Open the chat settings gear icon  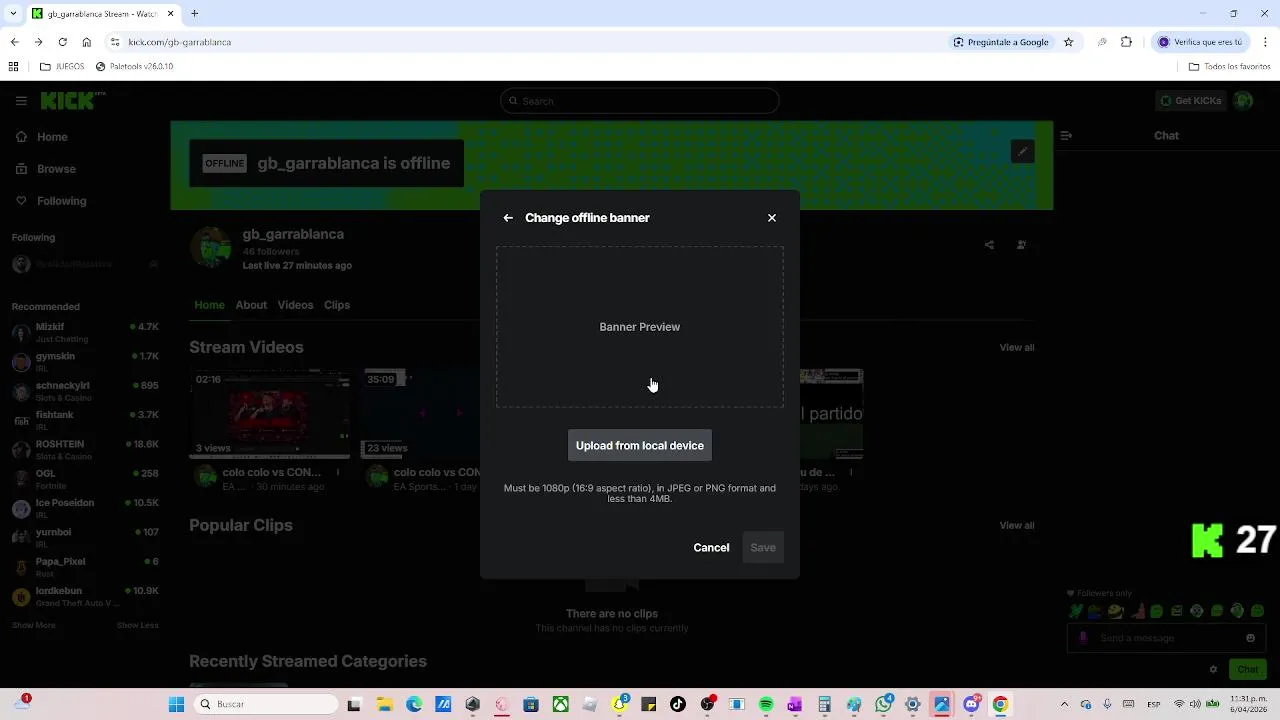[1213, 670]
